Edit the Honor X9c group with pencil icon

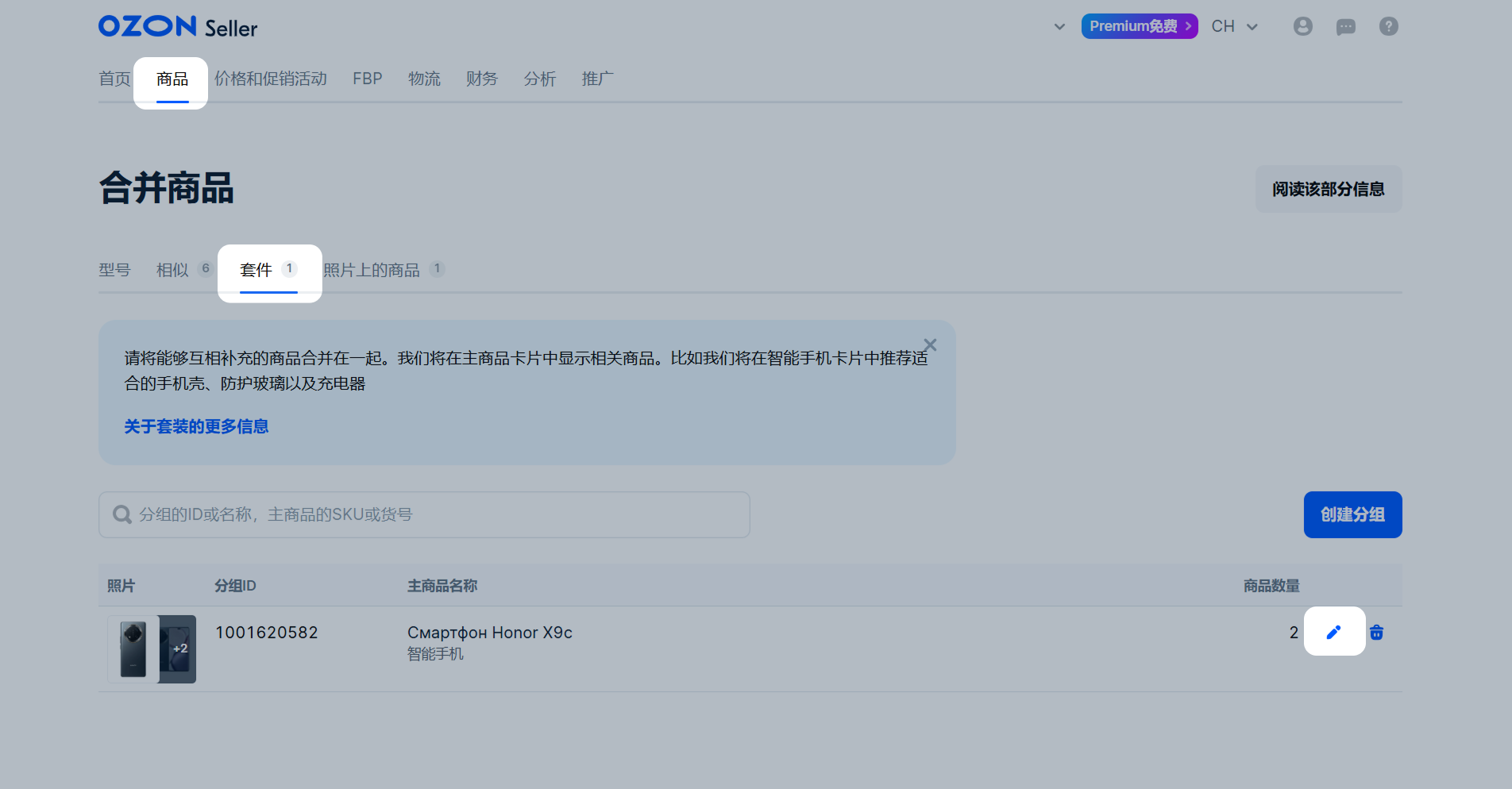(1334, 632)
